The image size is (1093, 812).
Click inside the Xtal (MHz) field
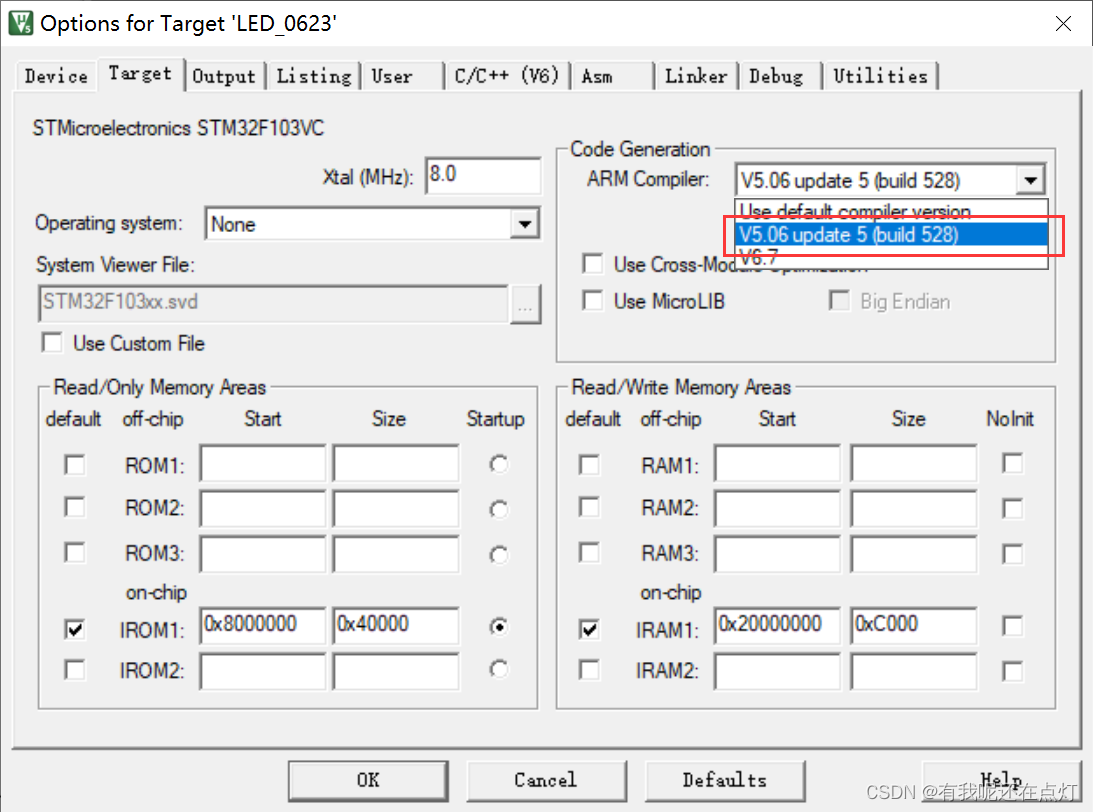coord(482,175)
